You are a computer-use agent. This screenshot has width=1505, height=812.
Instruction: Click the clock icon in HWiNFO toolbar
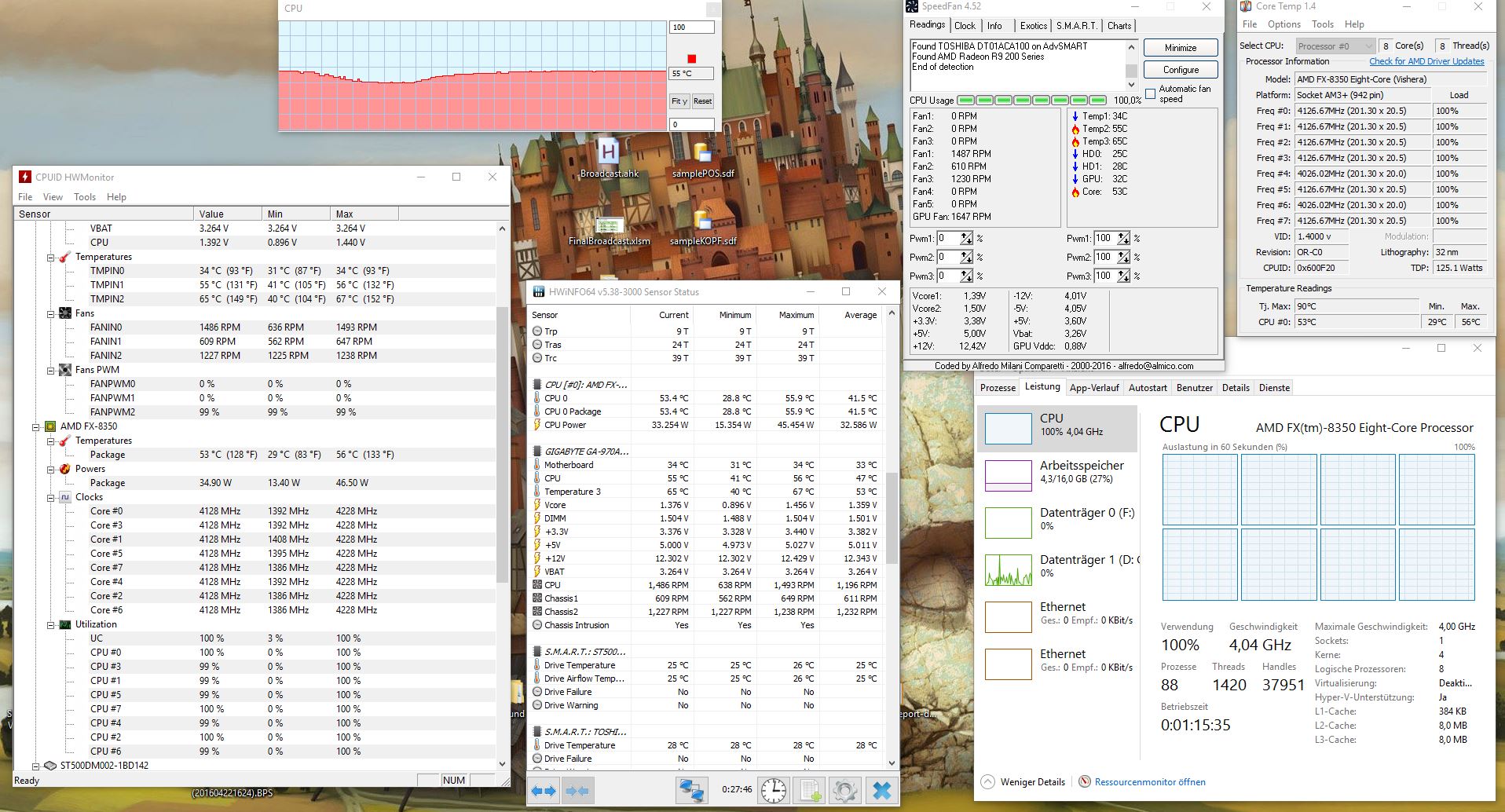(774, 790)
